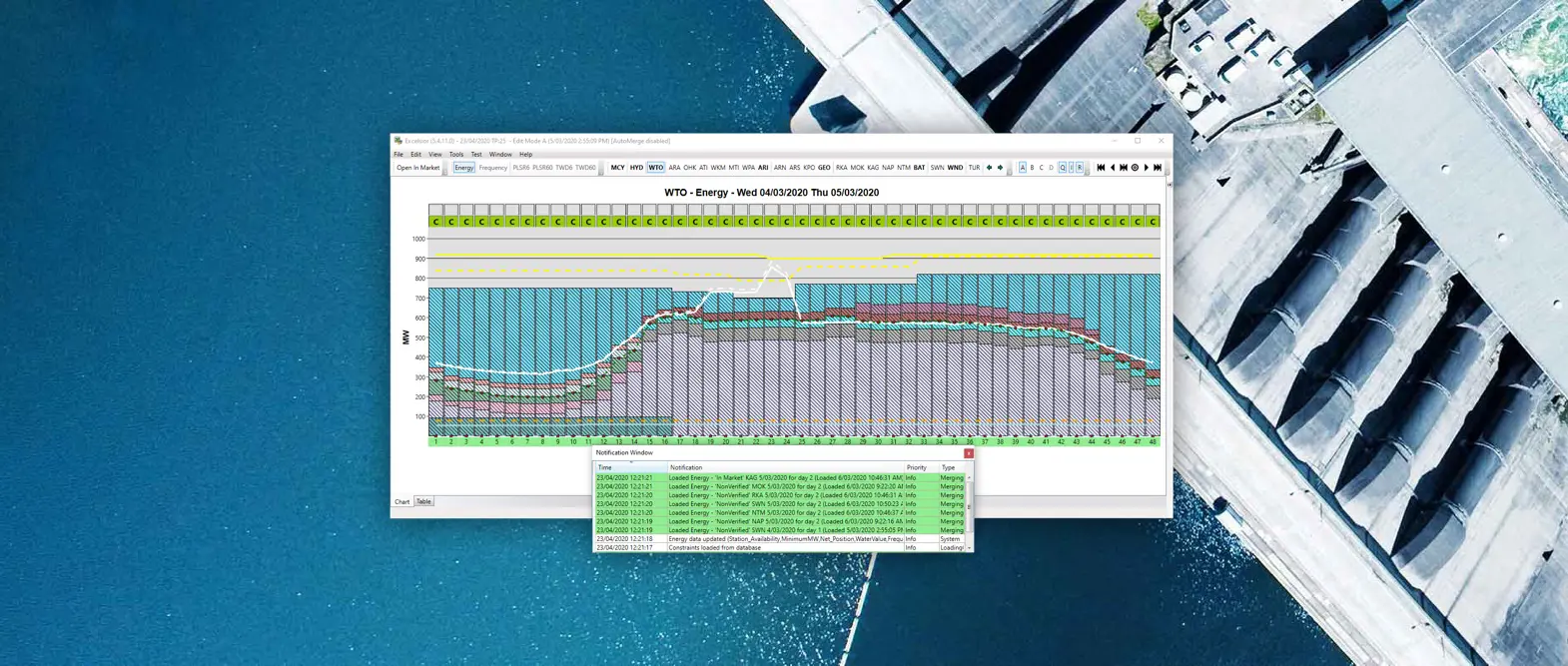Jump to last period playback button
The width and height of the screenshot is (1568, 666).
pyautogui.click(x=1158, y=168)
